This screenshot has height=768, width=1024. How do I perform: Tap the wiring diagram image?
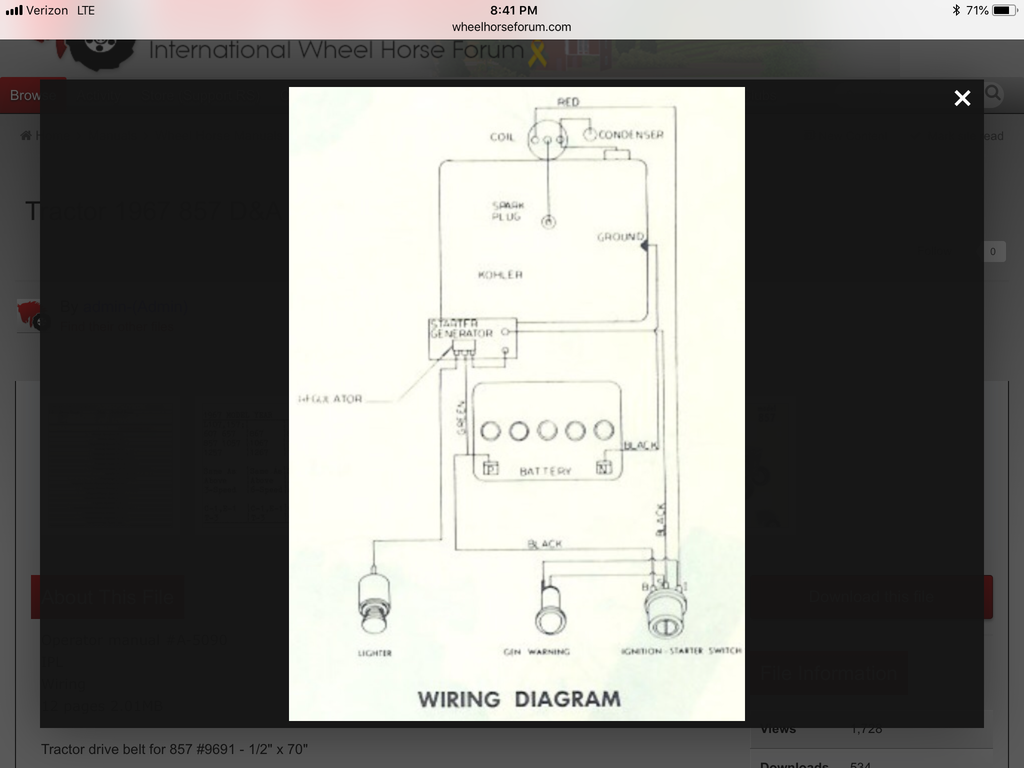point(517,404)
